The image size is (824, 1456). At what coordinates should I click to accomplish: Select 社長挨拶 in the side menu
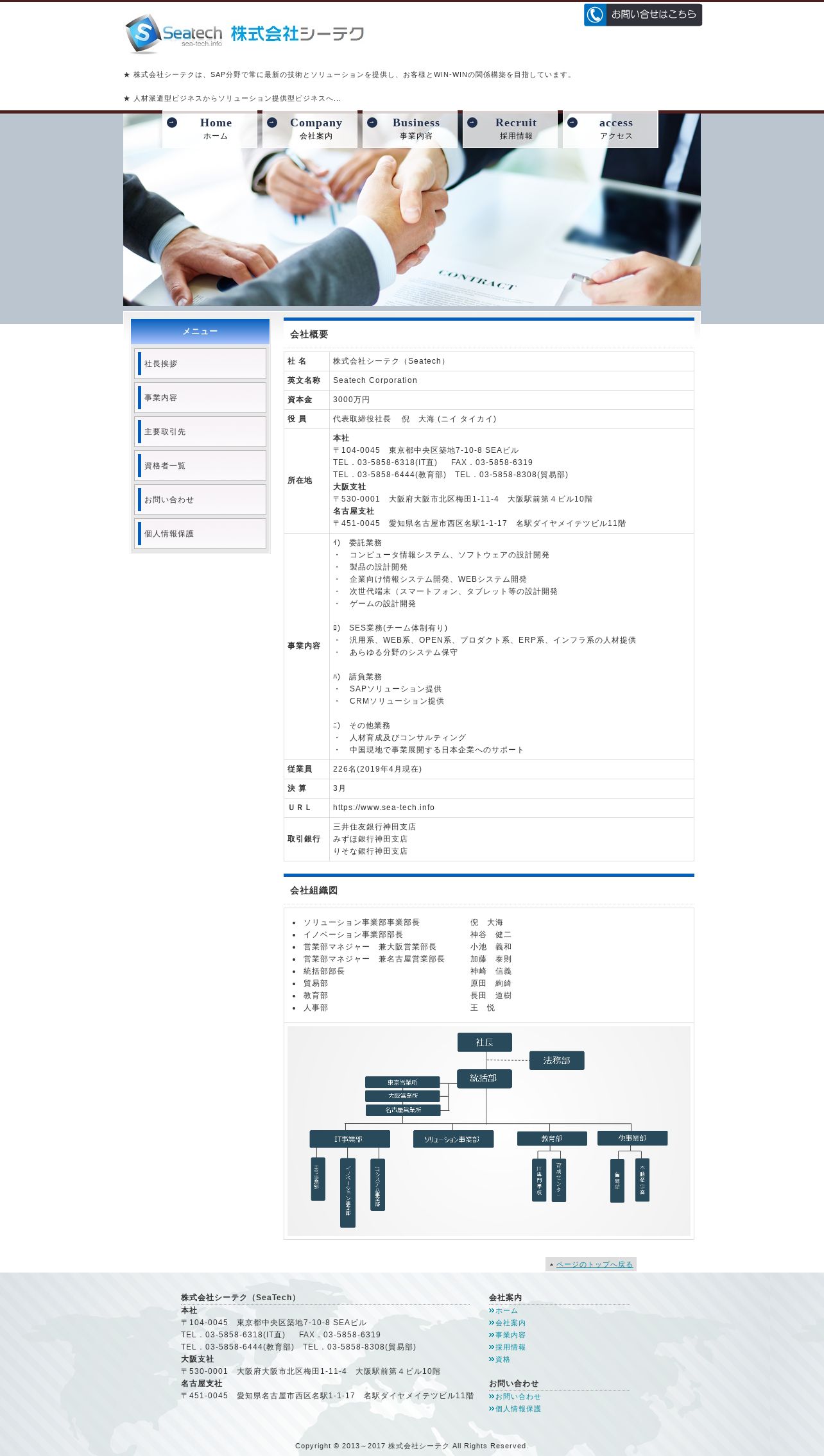coord(200,364)
